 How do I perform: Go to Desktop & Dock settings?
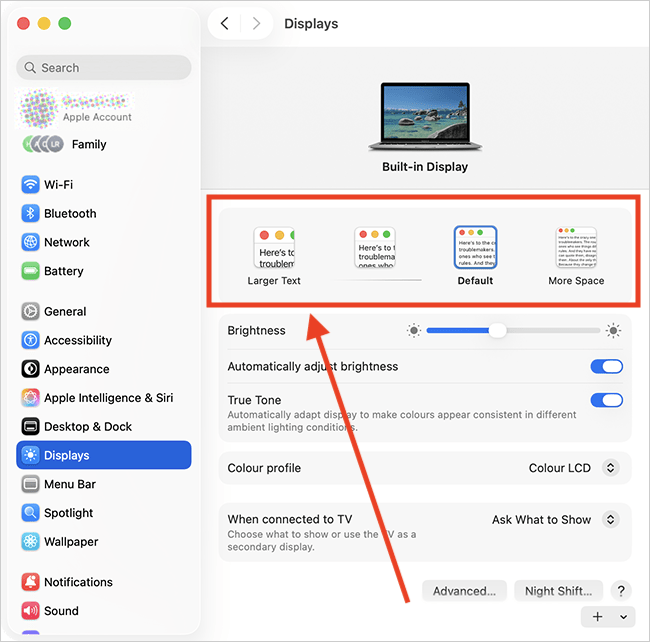tap(88, 427)
